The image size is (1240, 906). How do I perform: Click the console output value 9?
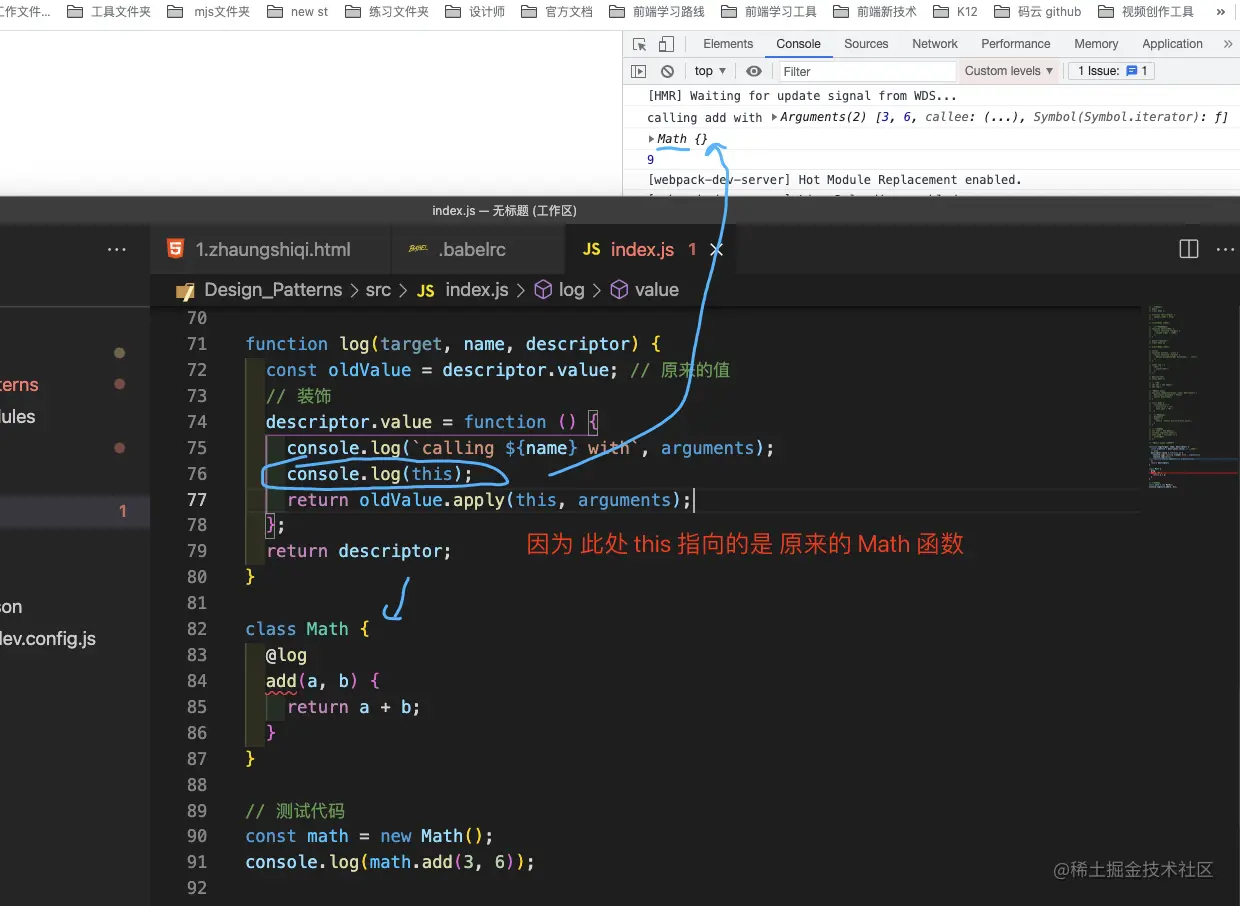pos(651,160)
